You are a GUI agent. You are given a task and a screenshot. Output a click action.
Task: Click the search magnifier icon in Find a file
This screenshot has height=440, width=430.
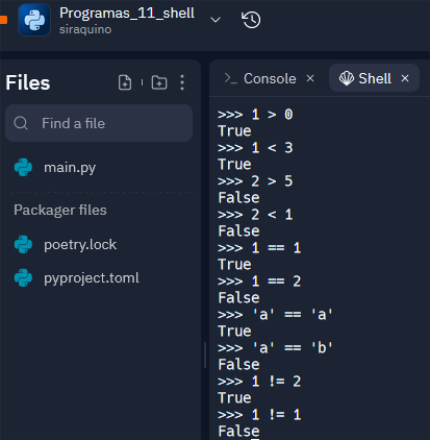21,123
